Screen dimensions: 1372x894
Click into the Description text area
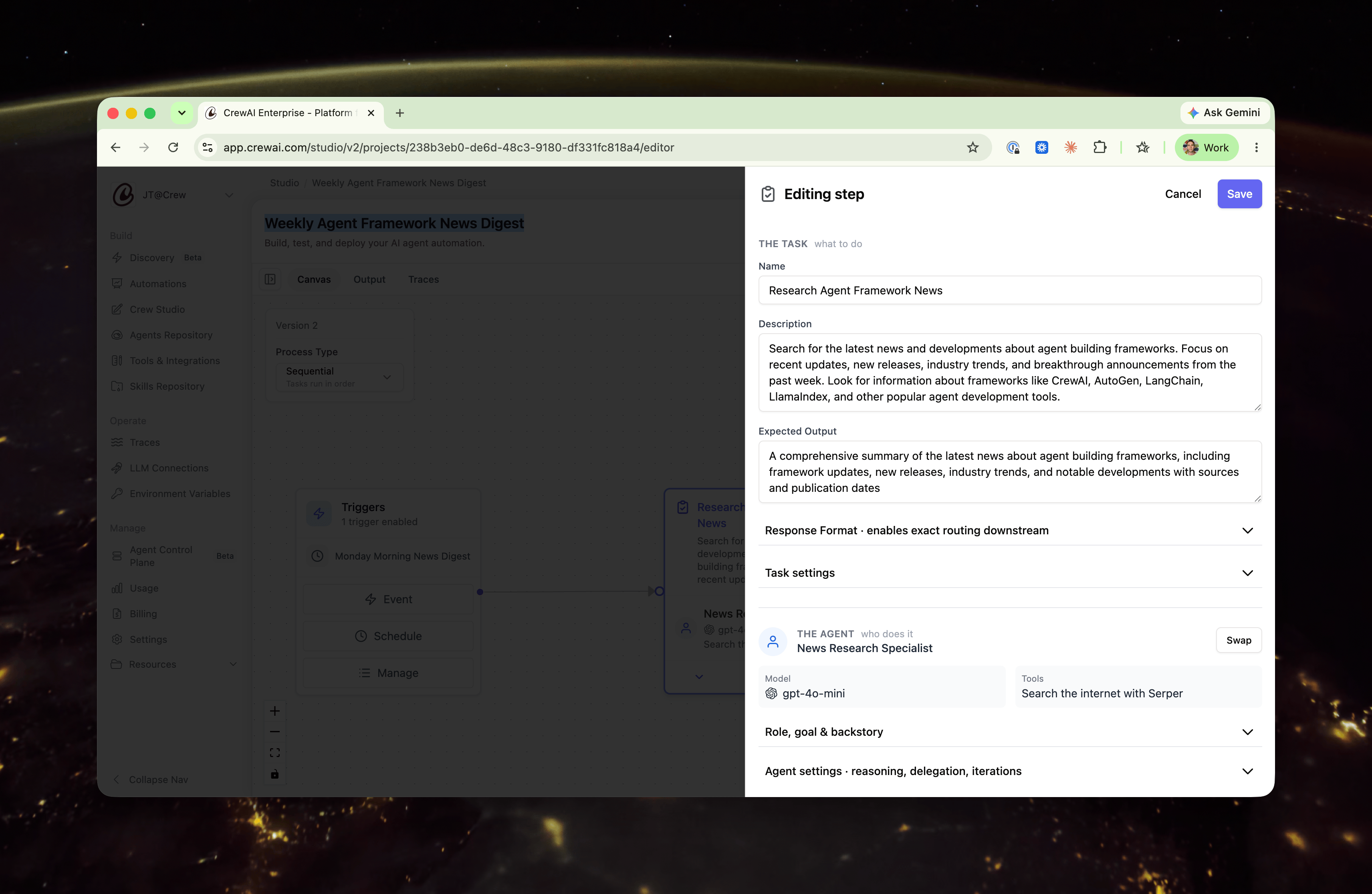pyautogui.click(x=1010, y=372)
